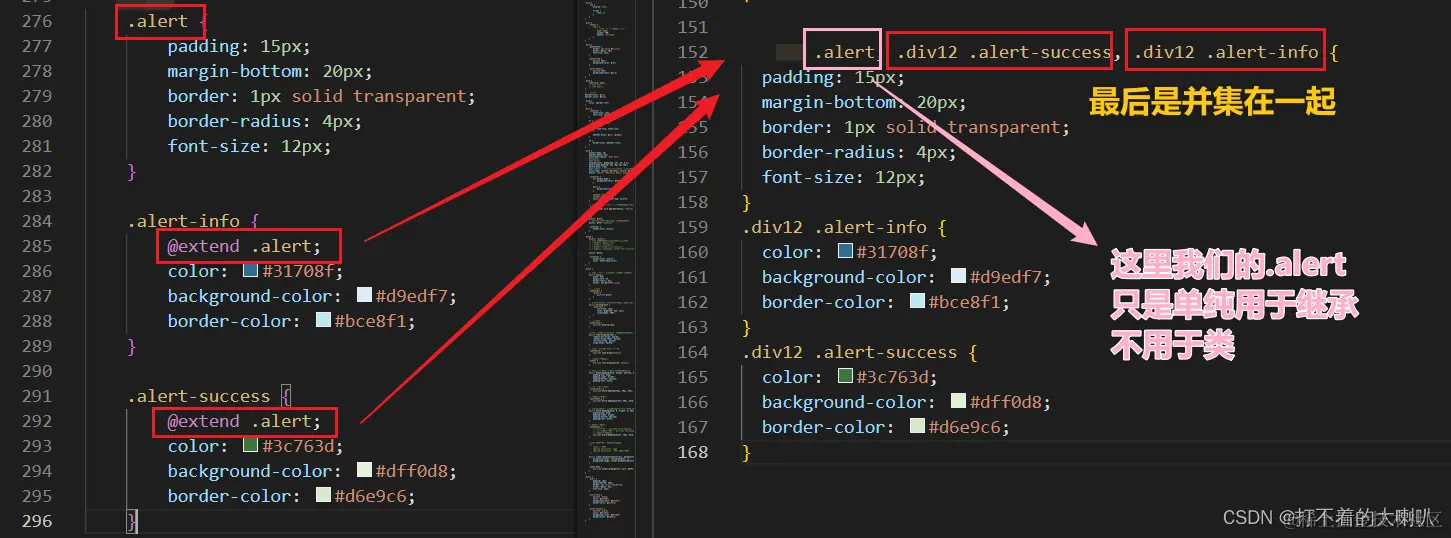This screenshot has width=1451, height=538.
Task: Click the closing brace on line 282
Action: 131,171
